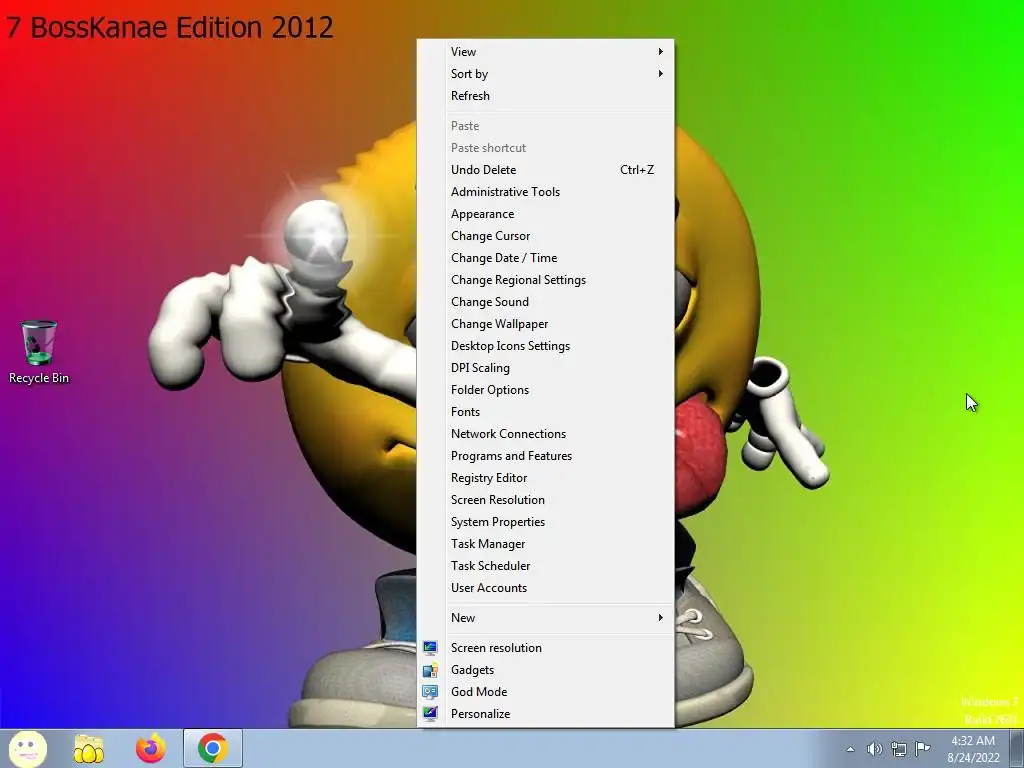1024x768 pixels.
Task: Click the volume speaker tray icon
Action: pyautogui.click(x=874, y=749)
